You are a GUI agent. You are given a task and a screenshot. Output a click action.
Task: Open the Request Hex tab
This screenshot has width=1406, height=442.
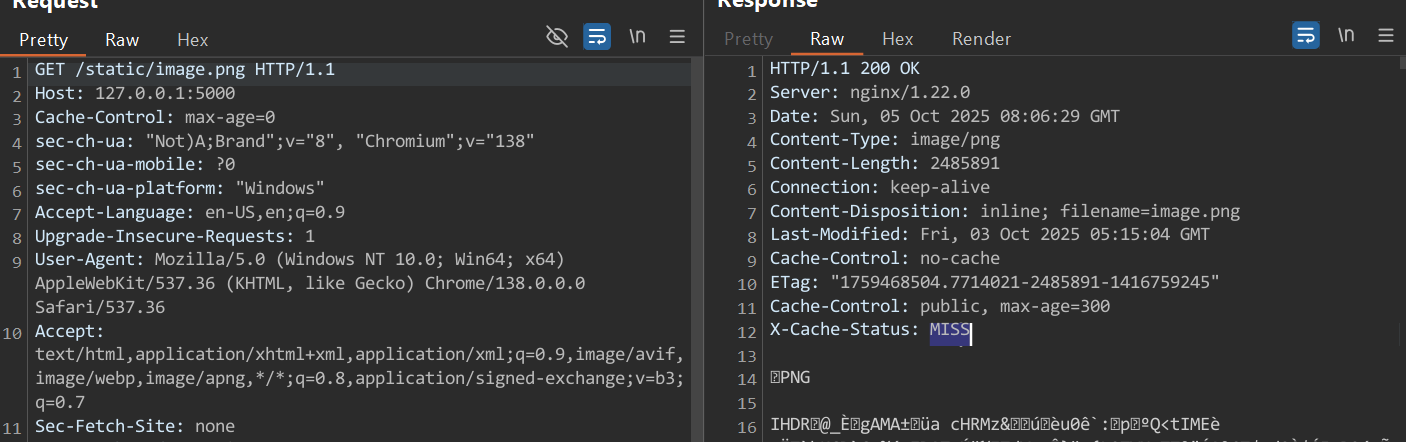coord(192,40)
